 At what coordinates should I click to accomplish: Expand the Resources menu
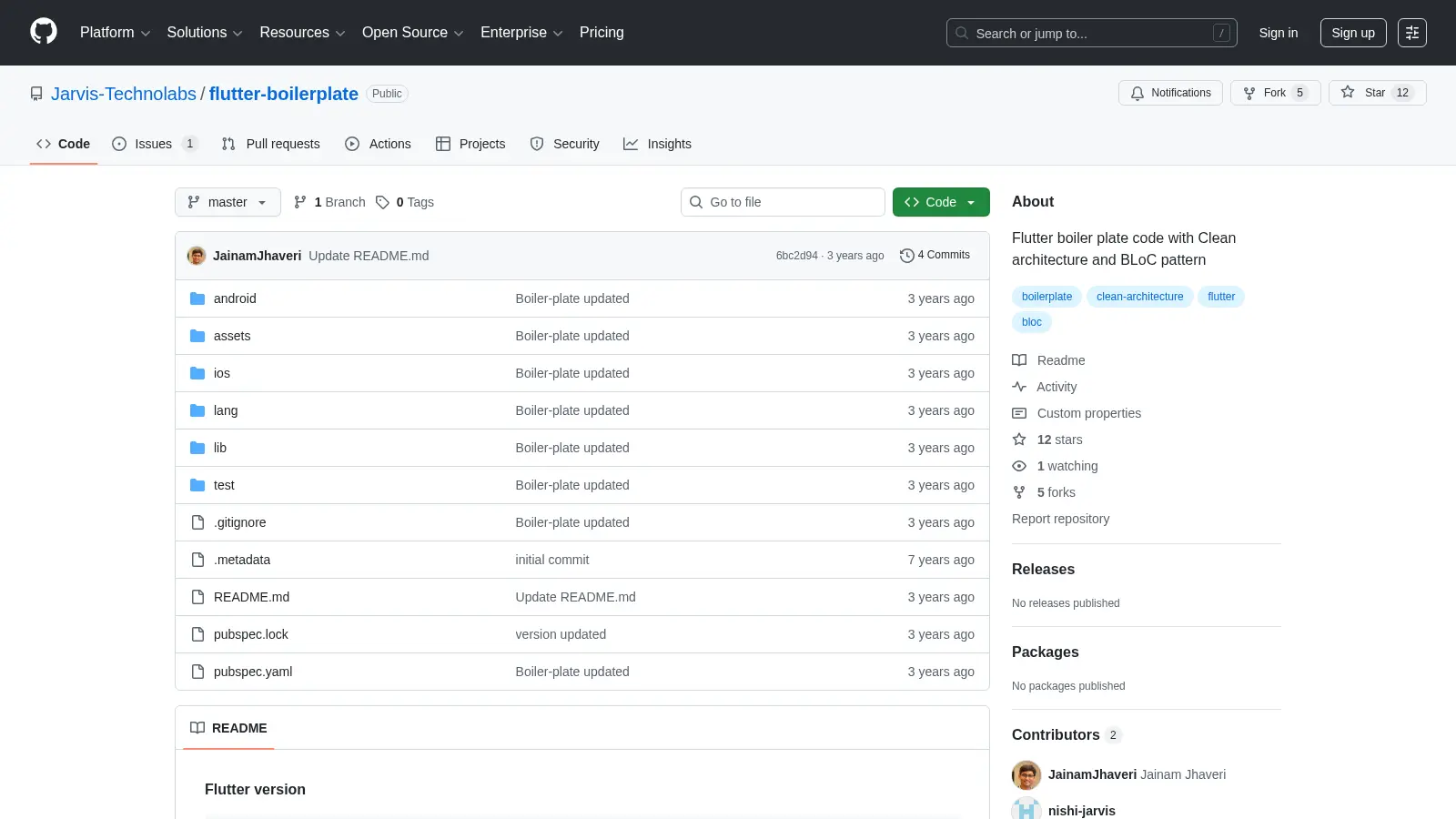[x=302, y=33]
